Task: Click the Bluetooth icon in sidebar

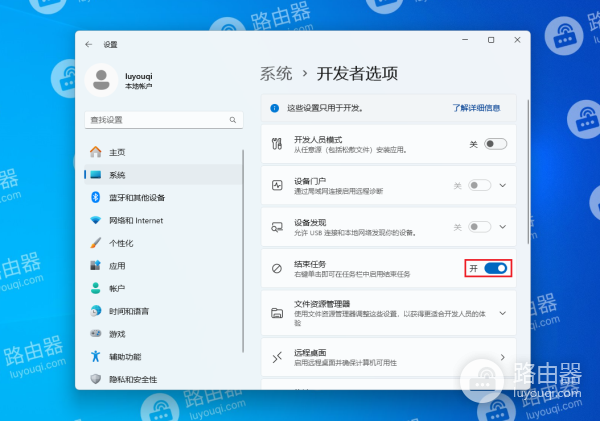Action: pyautogui.click(x=96, y=197)
